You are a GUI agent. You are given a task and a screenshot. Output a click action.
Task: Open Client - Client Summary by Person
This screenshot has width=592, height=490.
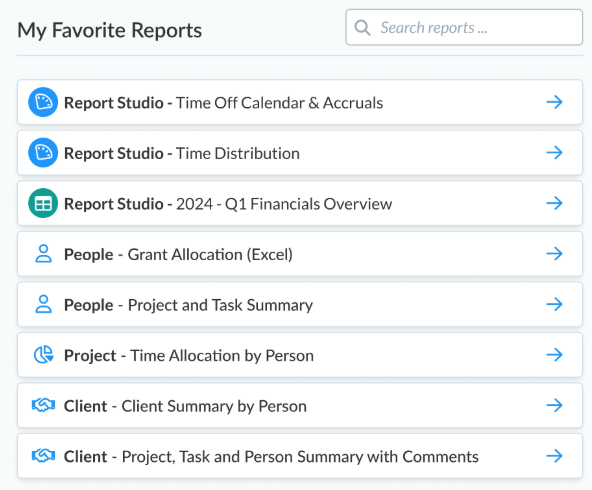[300, 405]
